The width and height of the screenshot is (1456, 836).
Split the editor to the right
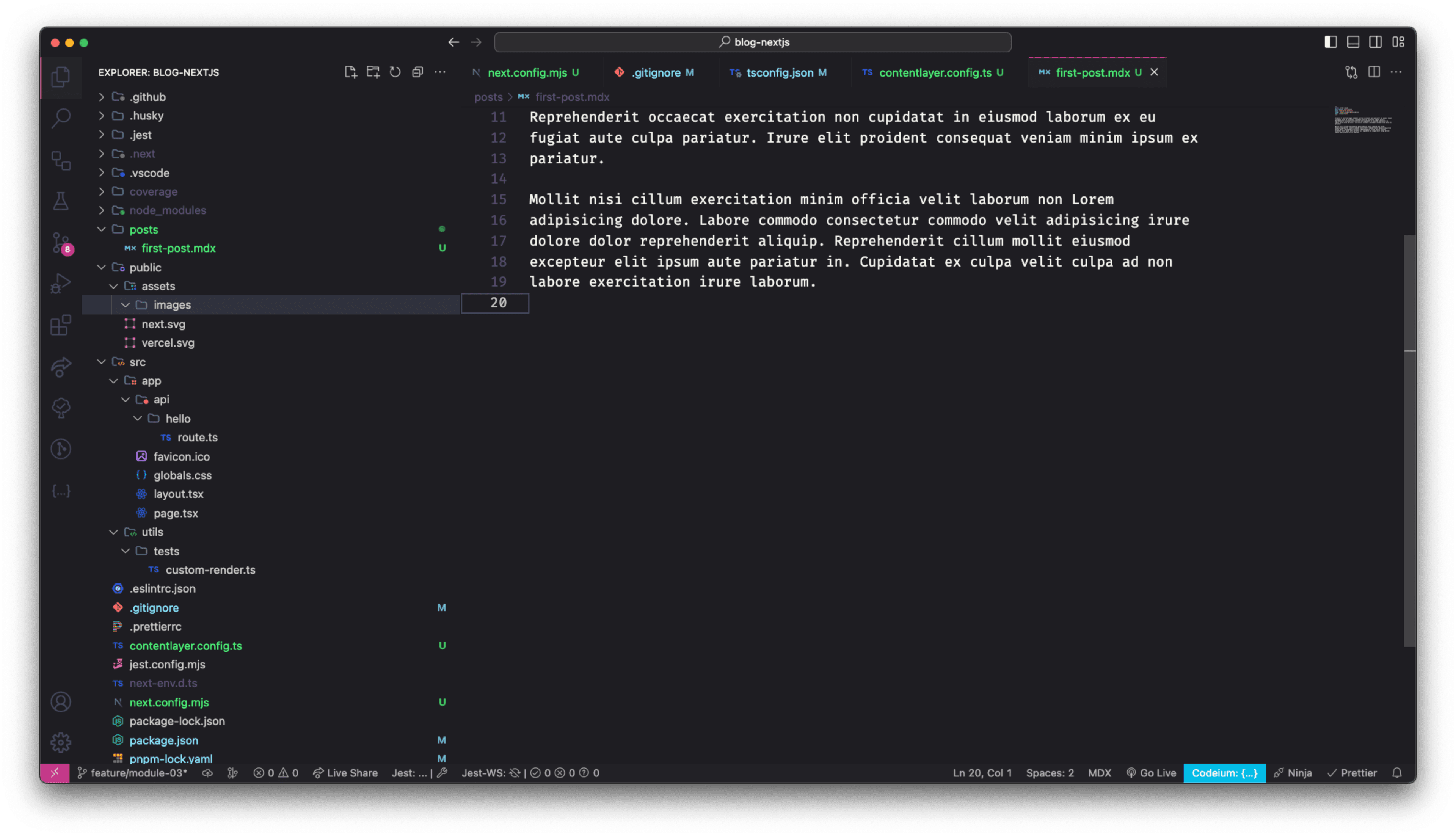click(x=1374, y=72)
